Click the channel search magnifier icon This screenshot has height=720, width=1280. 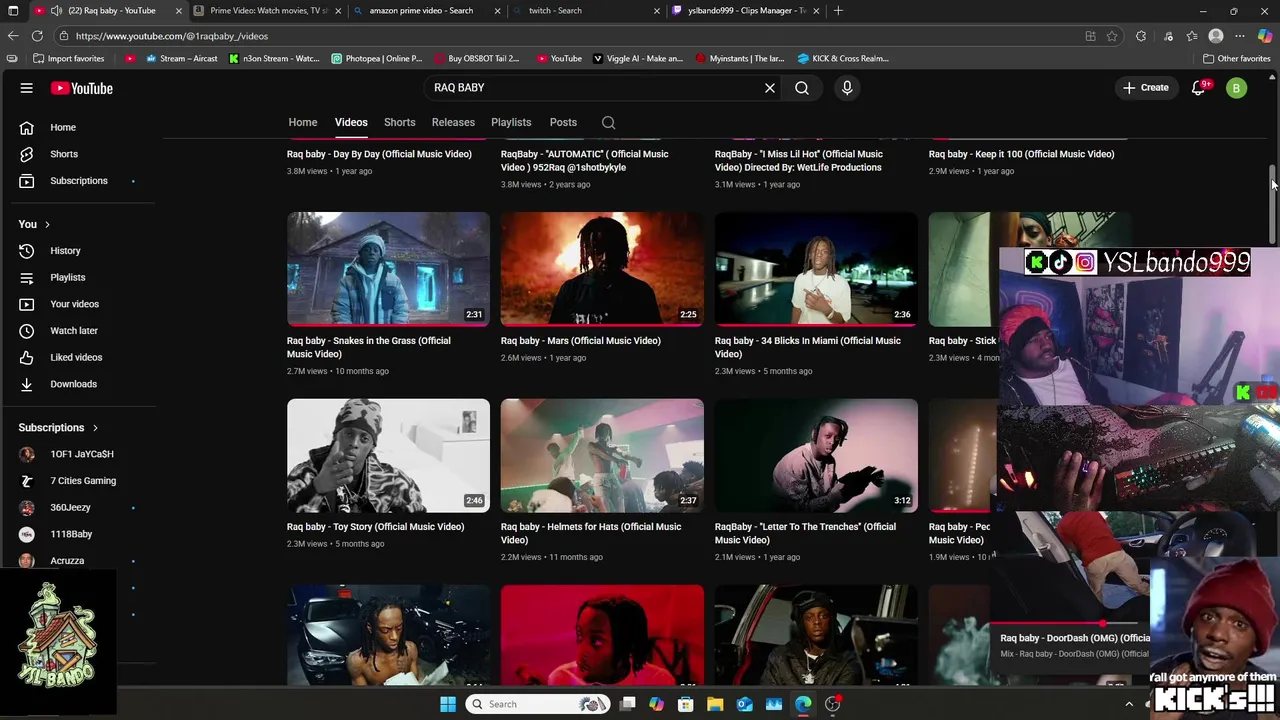(x=608, y=122)
